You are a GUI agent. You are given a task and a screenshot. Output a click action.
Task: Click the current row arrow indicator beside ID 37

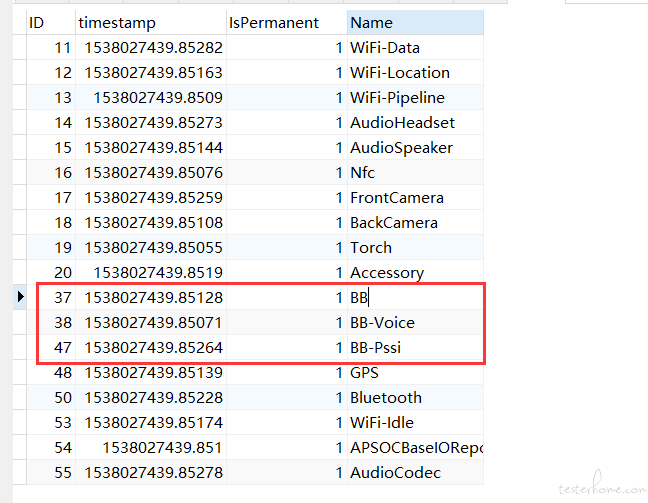20,297
